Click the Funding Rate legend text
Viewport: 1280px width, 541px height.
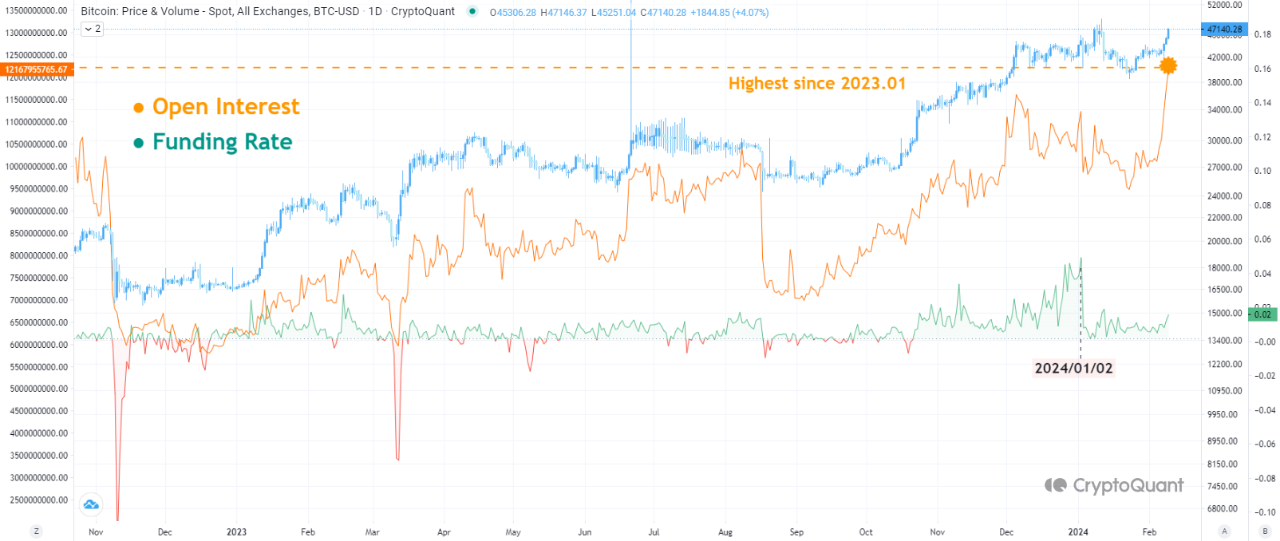coord(222,142)
